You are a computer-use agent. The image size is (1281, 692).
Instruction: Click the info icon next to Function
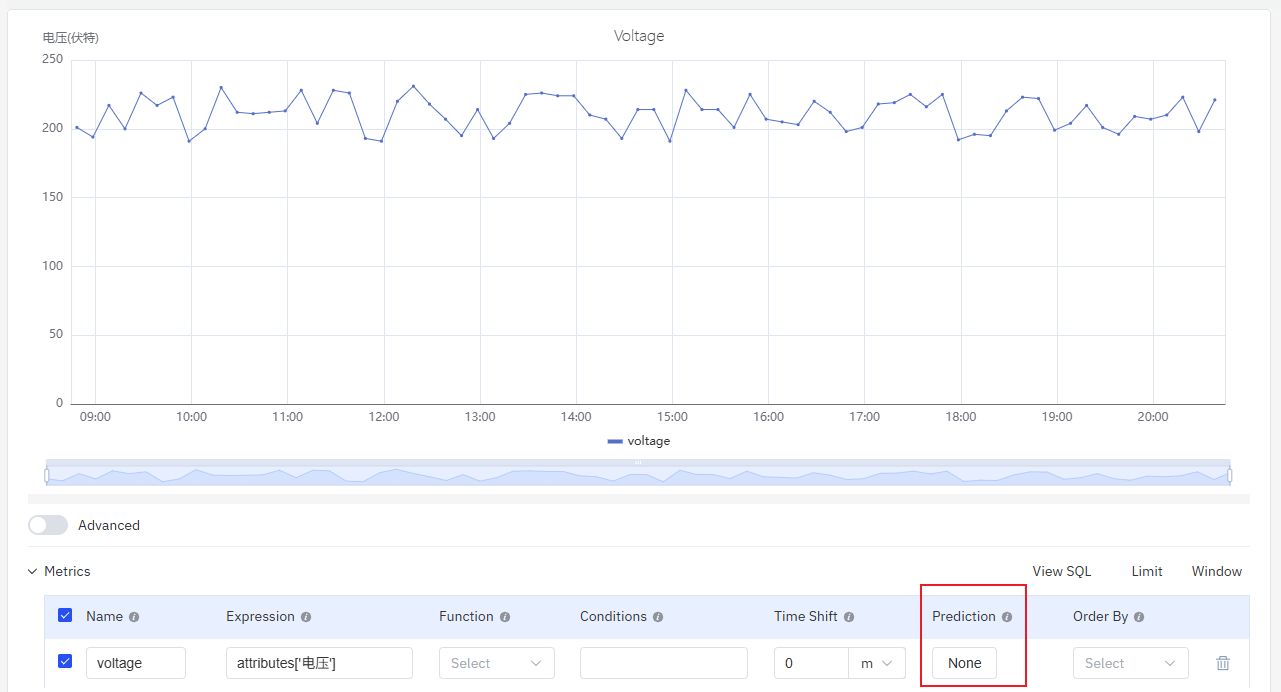point(507,616)
